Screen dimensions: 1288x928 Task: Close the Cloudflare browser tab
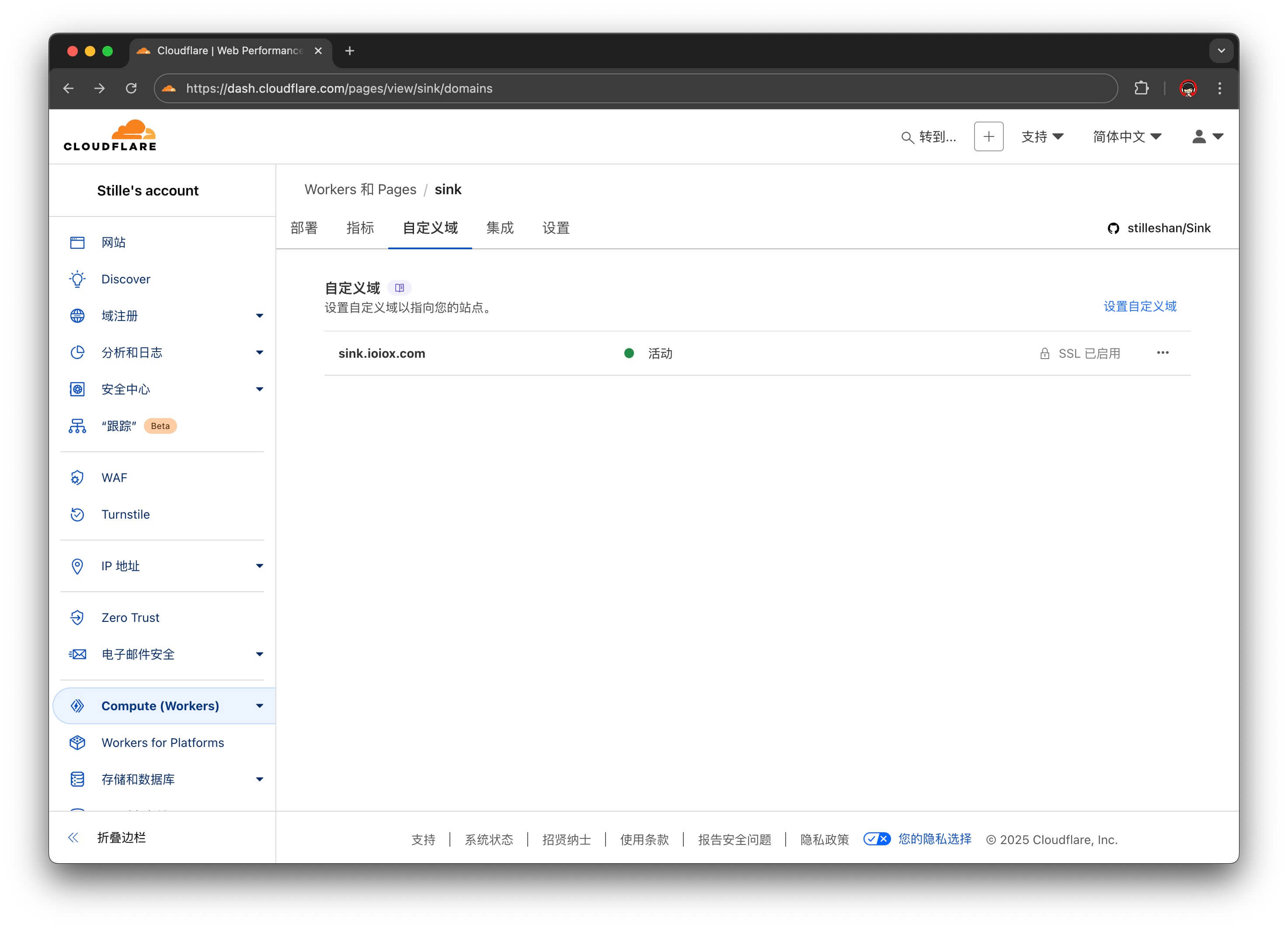(x=318, y=51)
